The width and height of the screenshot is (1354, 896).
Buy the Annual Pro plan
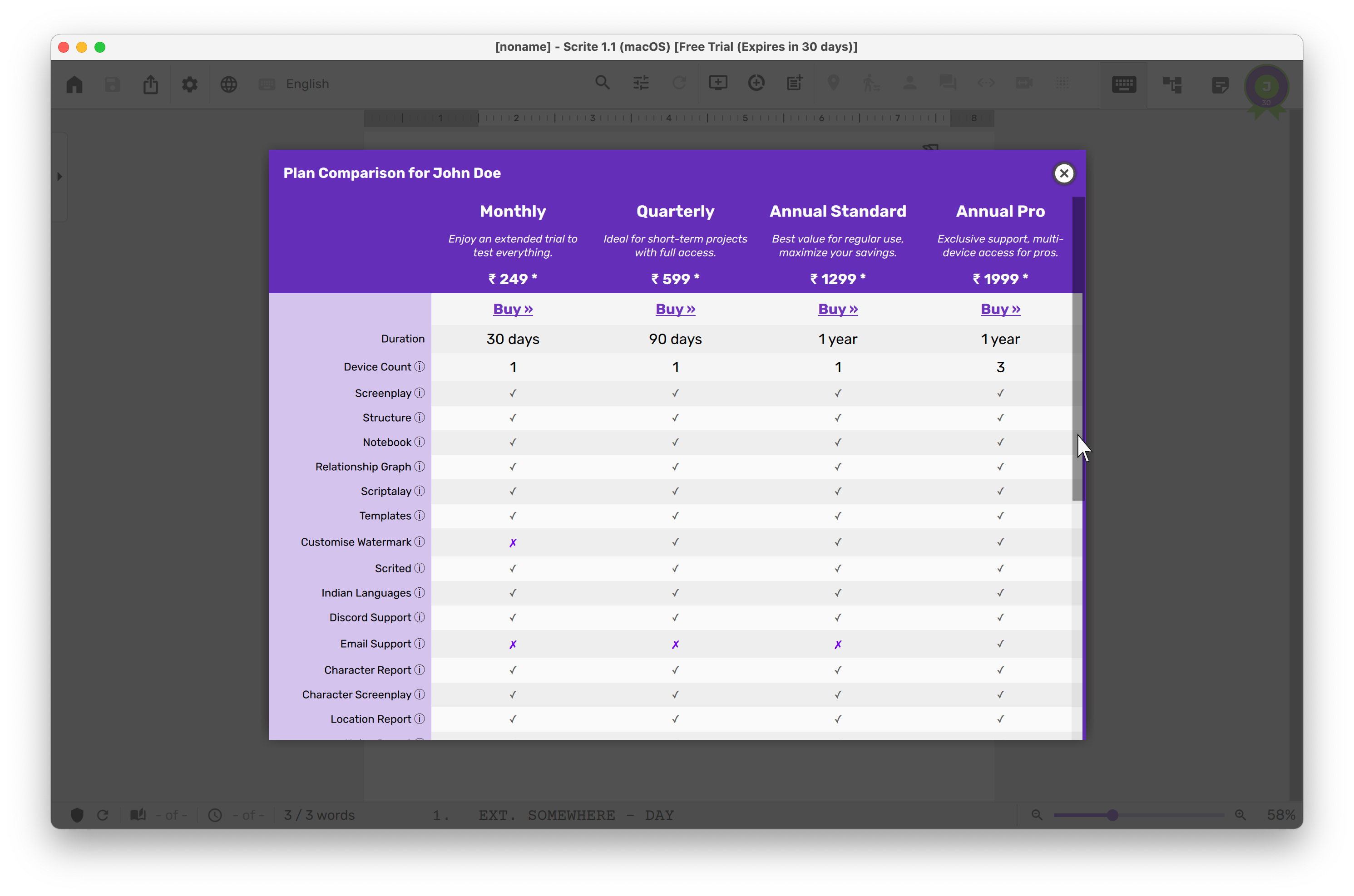(x=1000, y=309)
